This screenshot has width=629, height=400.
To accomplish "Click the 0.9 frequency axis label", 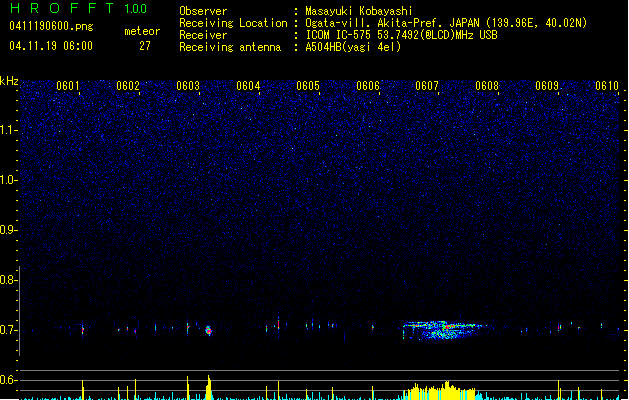I will pyautogui.click(x=8, y=230).
